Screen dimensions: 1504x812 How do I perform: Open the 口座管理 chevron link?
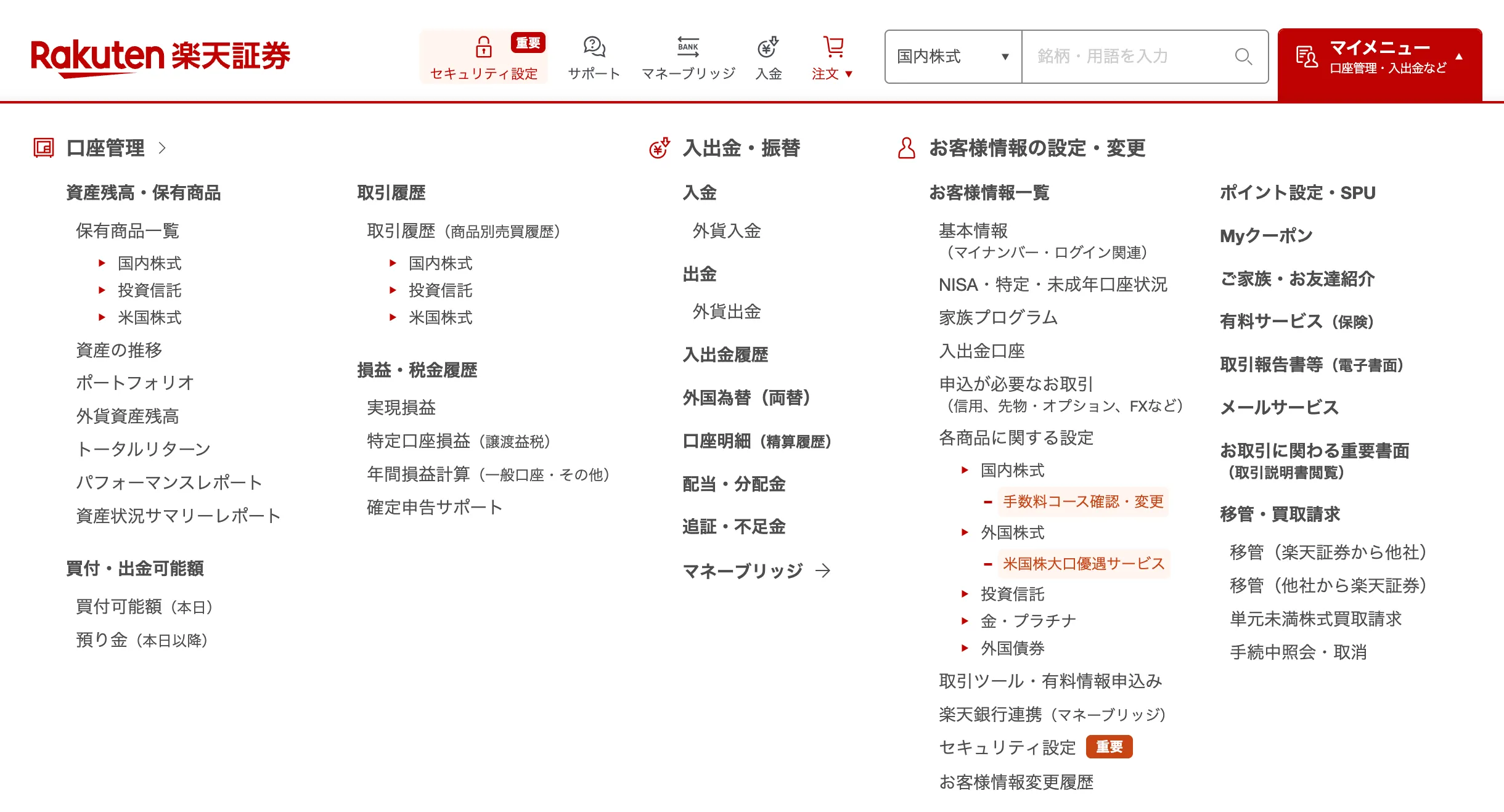162,148
